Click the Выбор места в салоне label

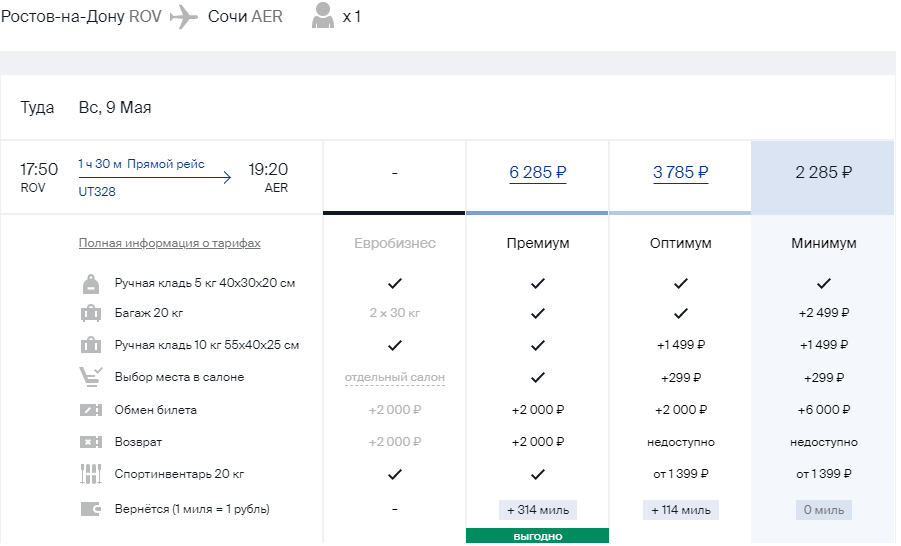pos(179,378)
